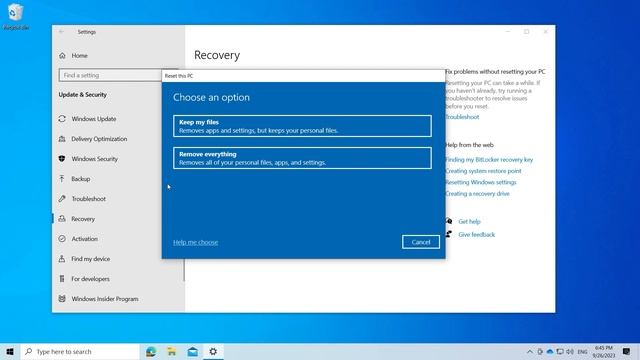Click the For developers icon
640x360 pixels.
coord(62,279)
